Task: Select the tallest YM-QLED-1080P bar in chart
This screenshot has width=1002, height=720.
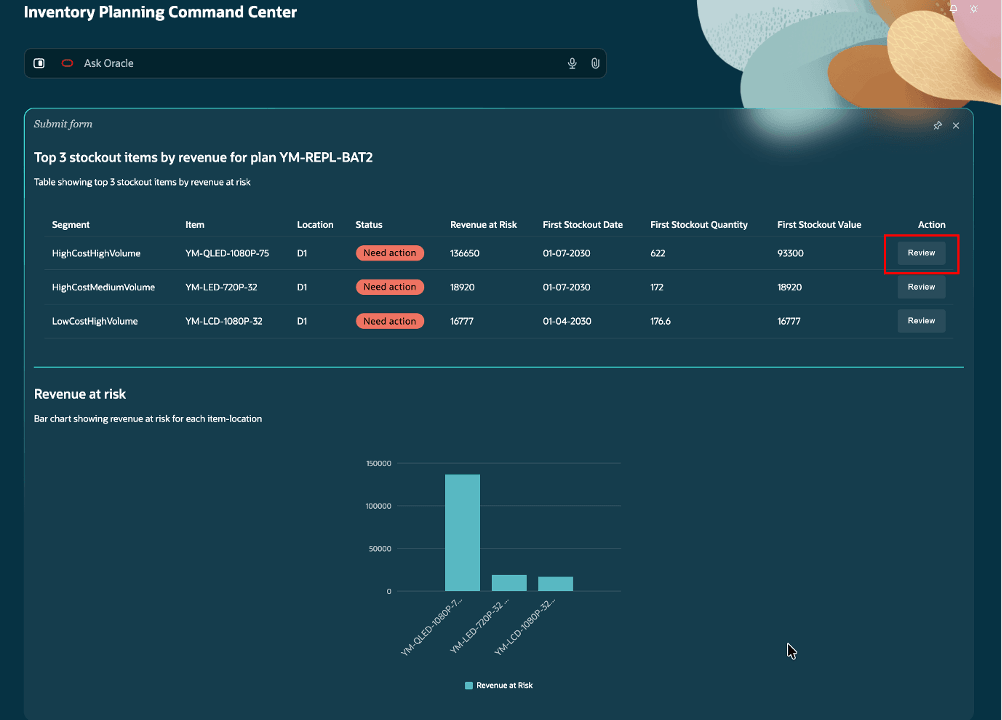Action: 462,533
